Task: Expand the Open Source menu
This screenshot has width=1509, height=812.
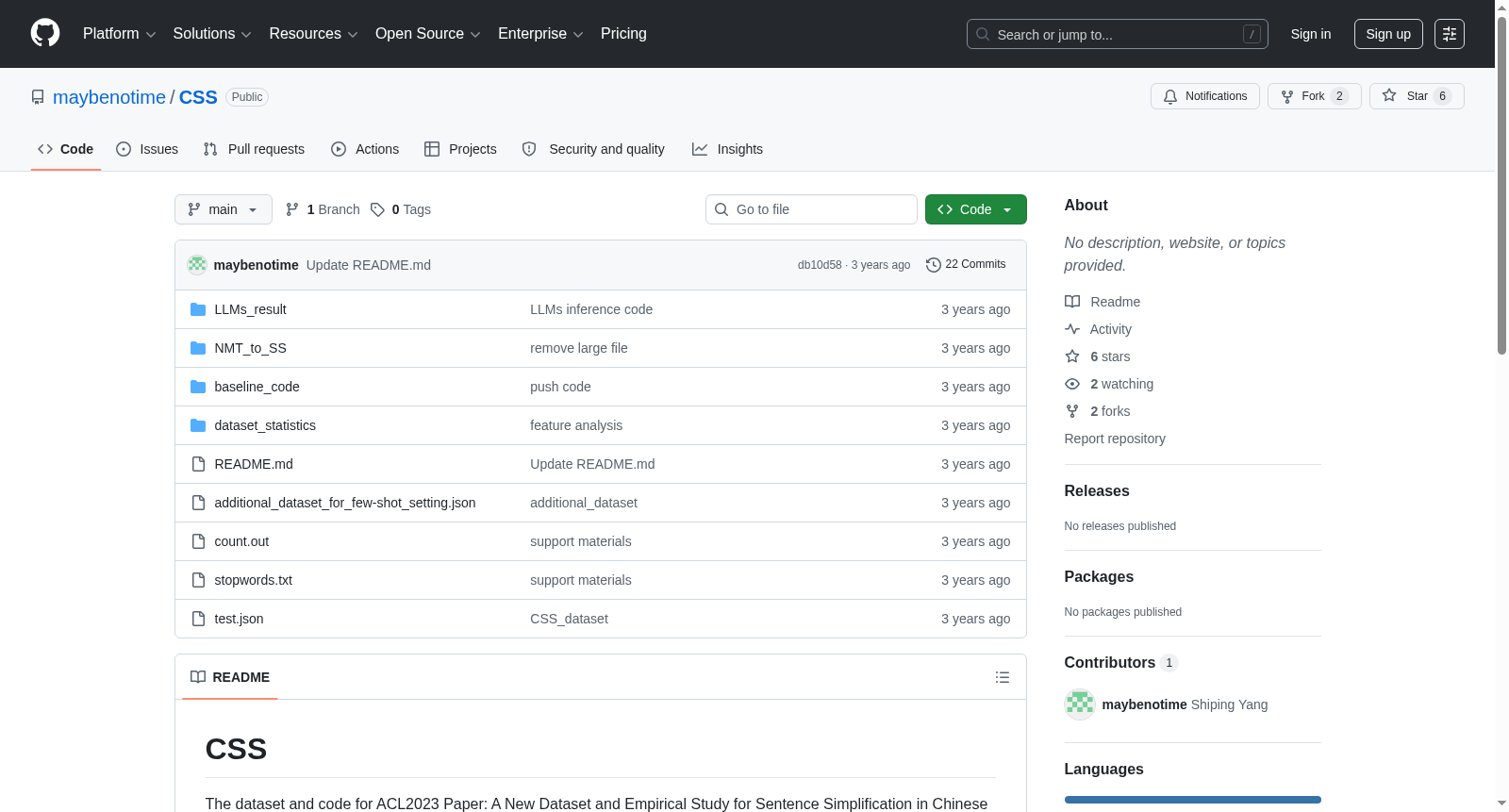Action: (428, 34)
